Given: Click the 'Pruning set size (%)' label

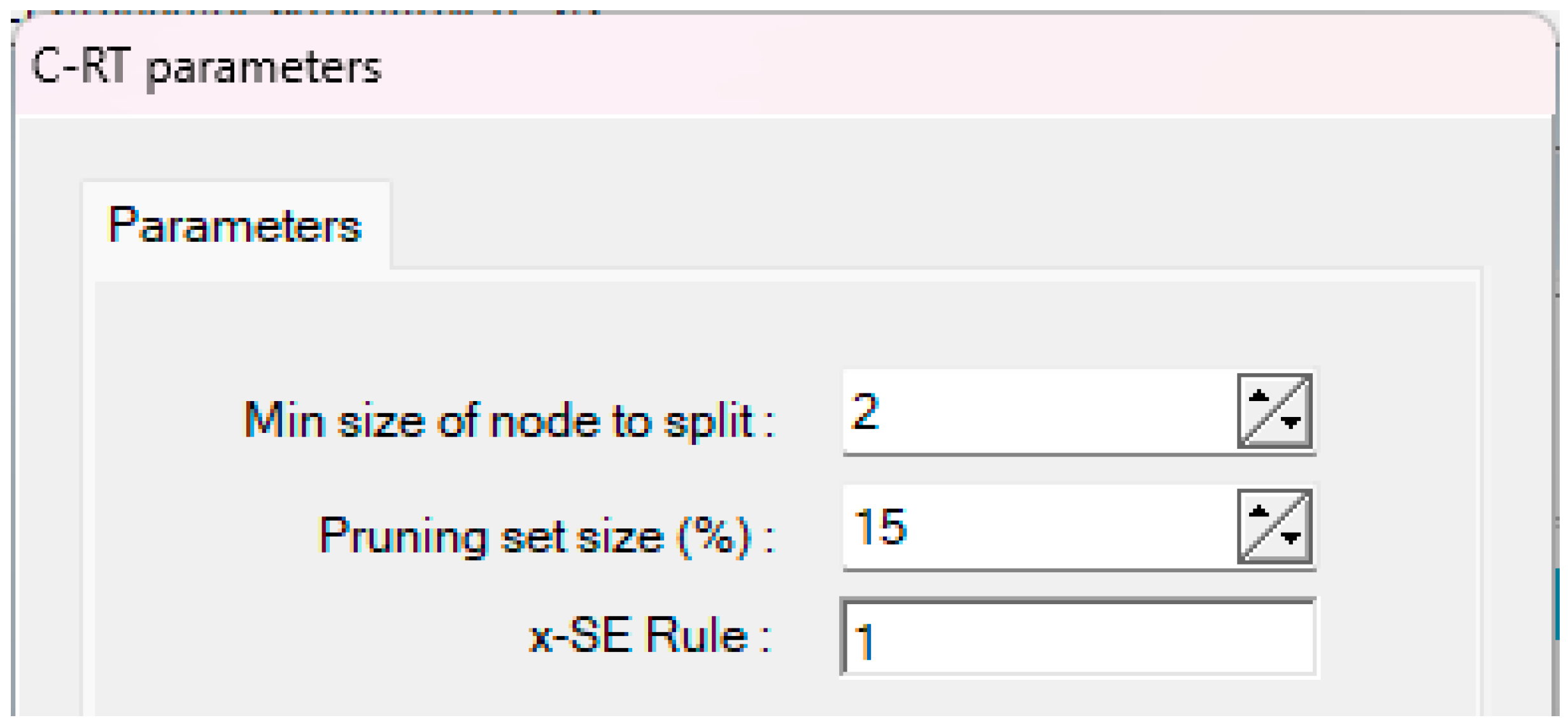Looking at the screenshot, I should (x=545, y=536).
